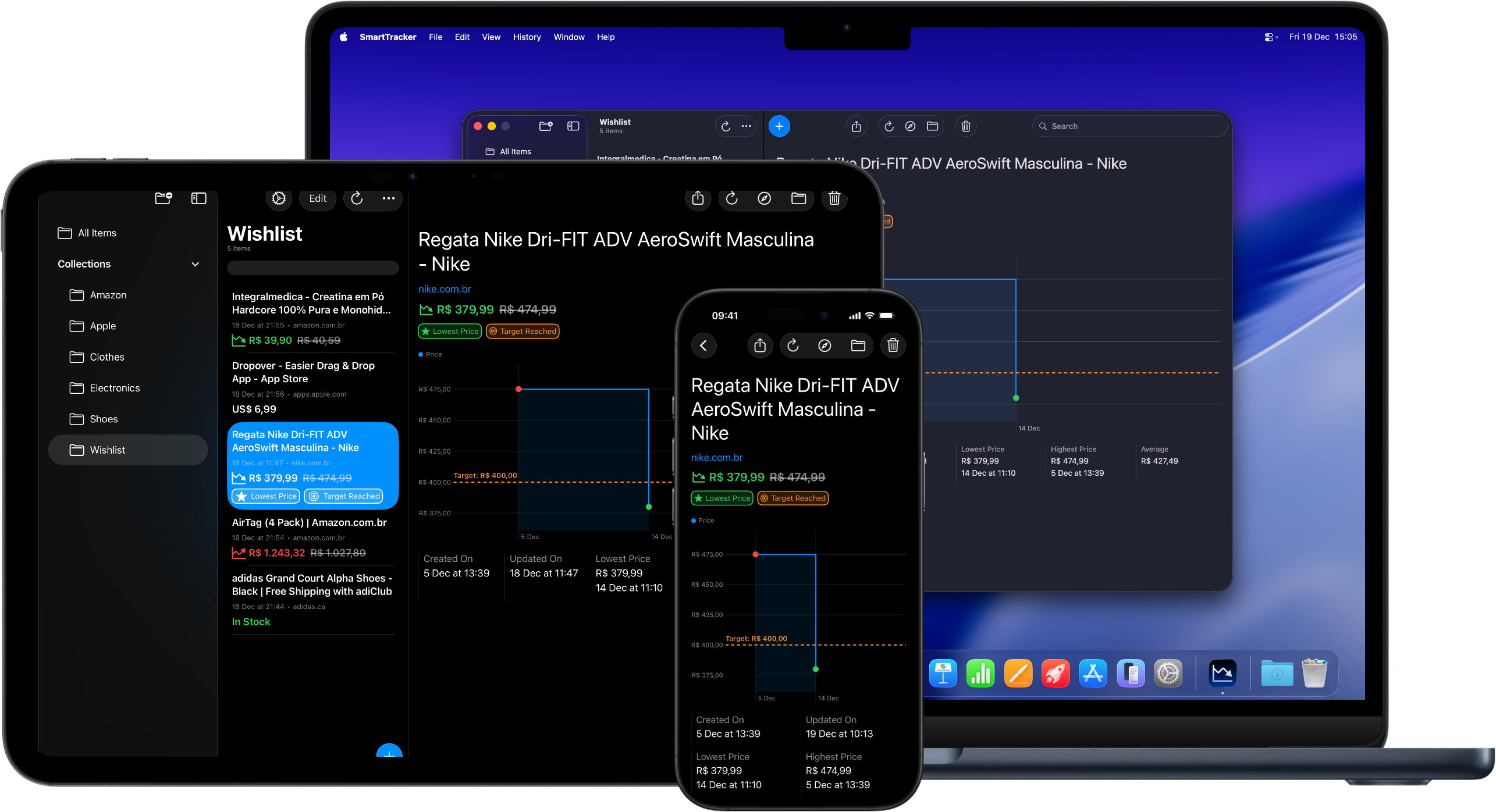This screenshot has height=812, width=1496.
Task: Tap the share icon above the Nike product
Action: point(698,198)
